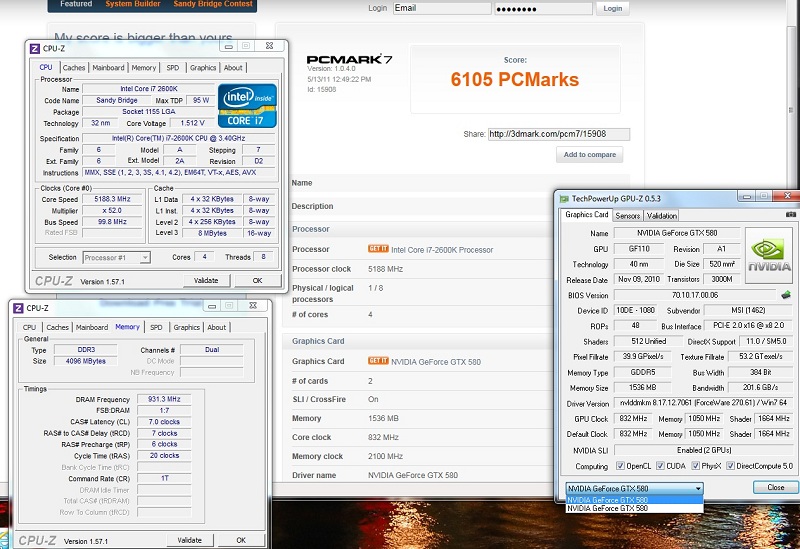Click the Close button in GPU-Z
800x549 pixels.
coord(776,487)
